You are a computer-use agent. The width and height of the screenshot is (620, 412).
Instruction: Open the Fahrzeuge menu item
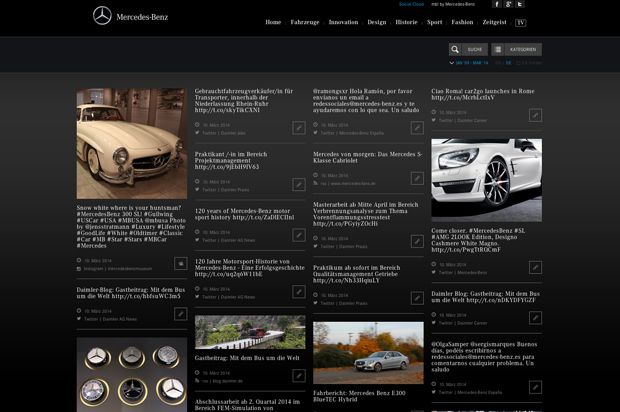tap(305, 22)
